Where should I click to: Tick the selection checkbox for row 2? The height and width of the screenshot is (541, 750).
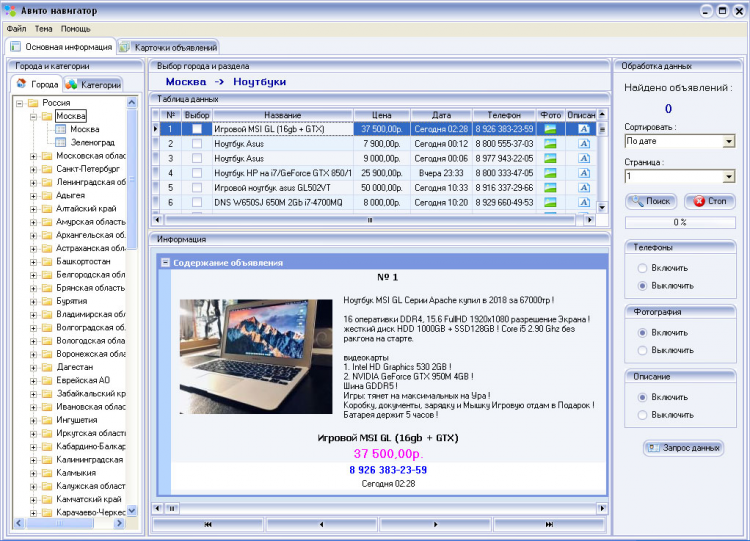pyautogui.click(x=197, y=144)
